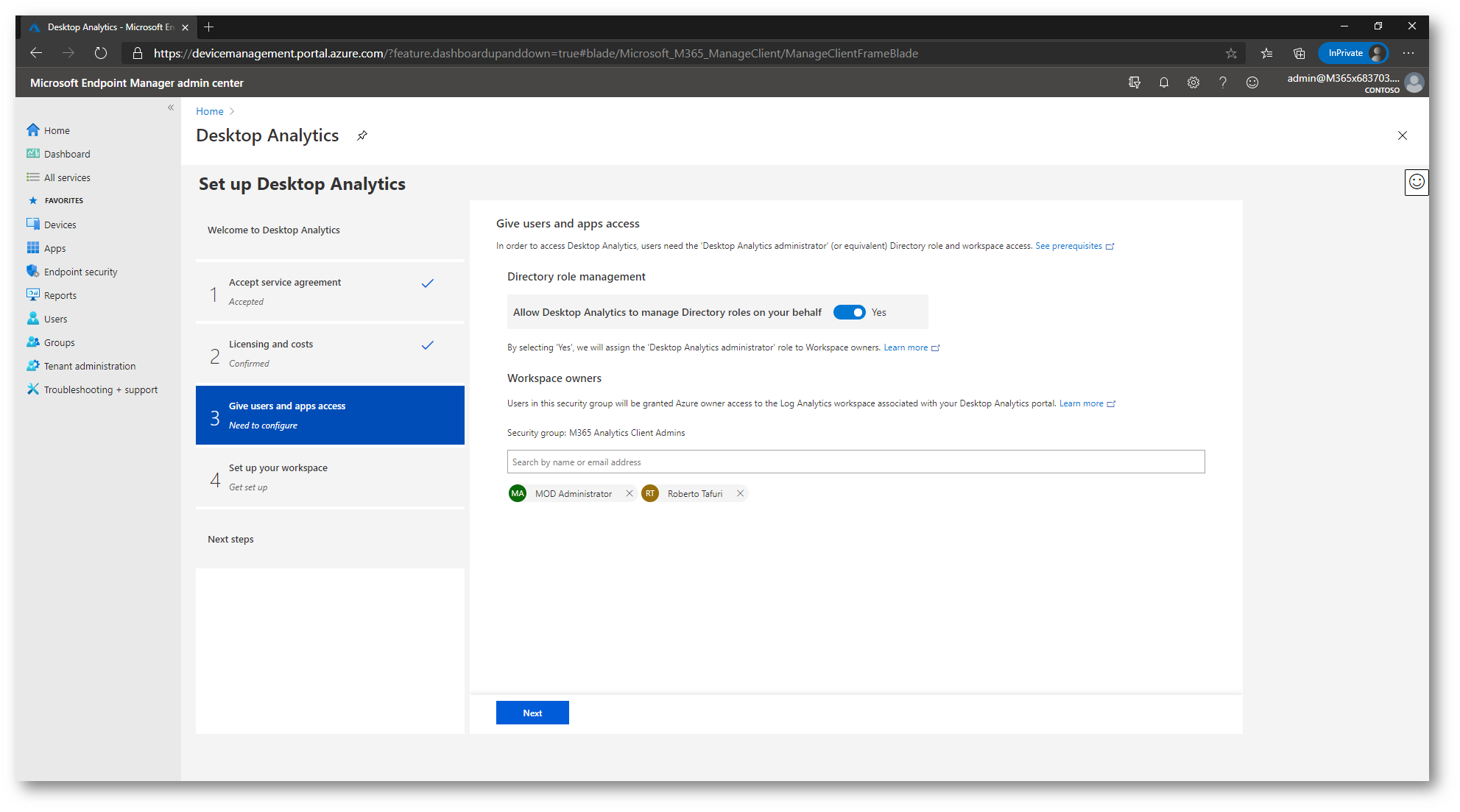Click the MA avatar for MOD Administrator
1460x812 pixels.
tap(518, 493)
